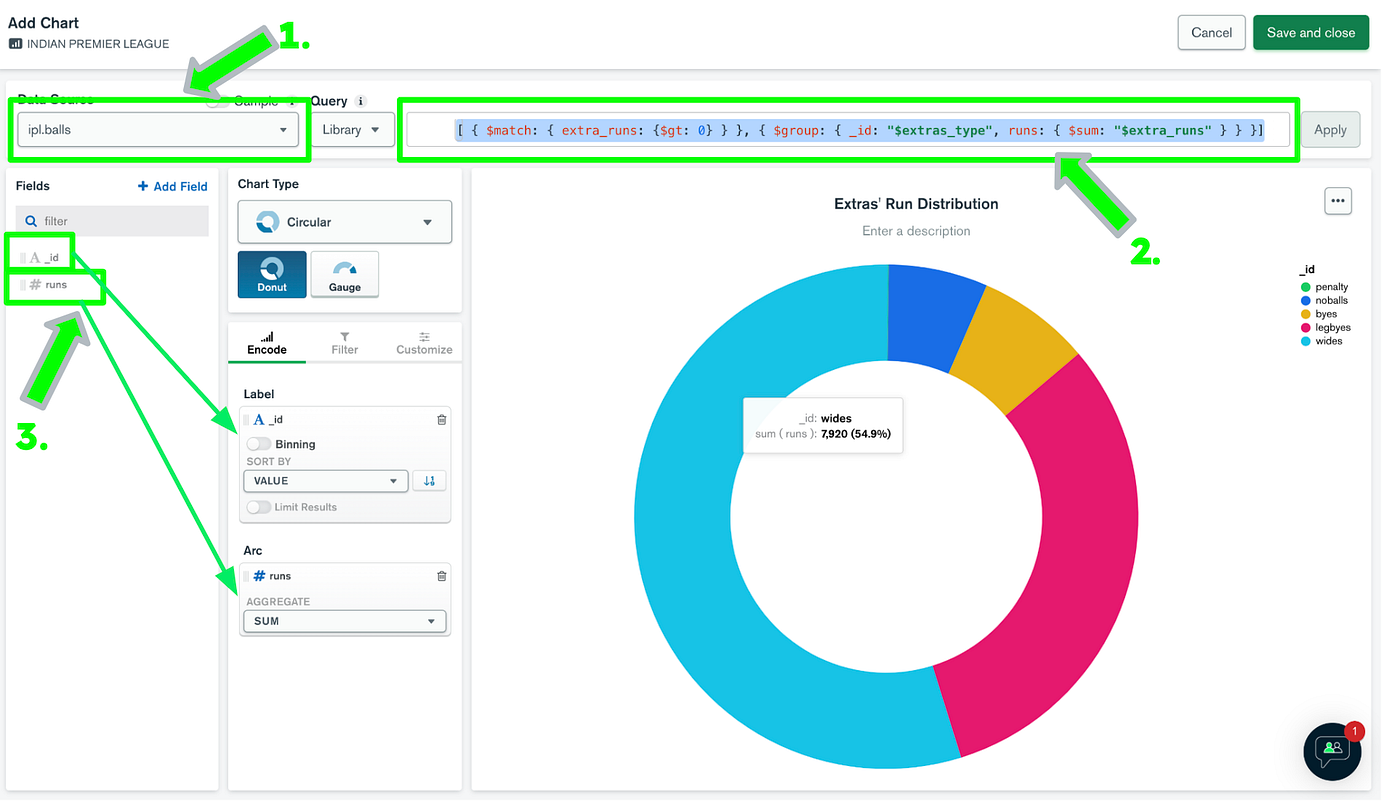The image size is (1400, 811).
Task: Open the support chat bubble
Action: (x=1332, y=751)
